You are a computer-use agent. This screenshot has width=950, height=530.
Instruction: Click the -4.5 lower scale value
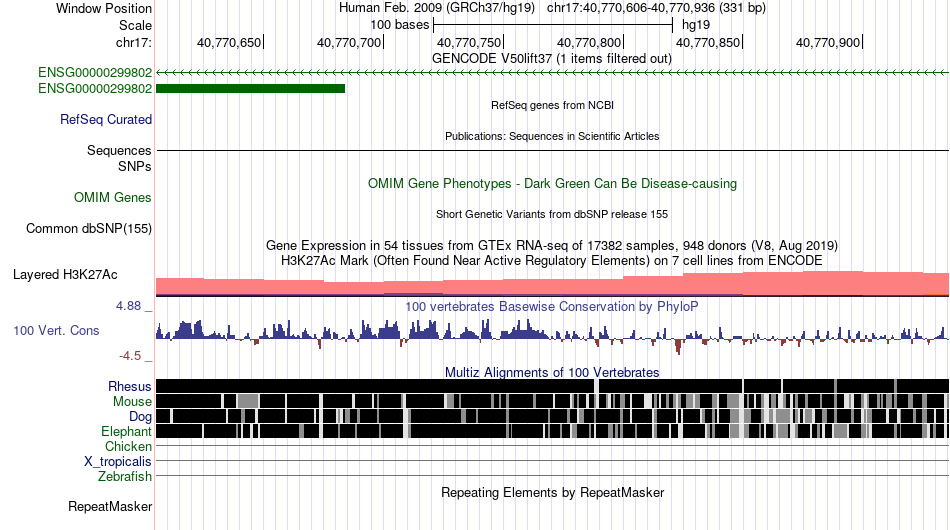coord(130,356)
